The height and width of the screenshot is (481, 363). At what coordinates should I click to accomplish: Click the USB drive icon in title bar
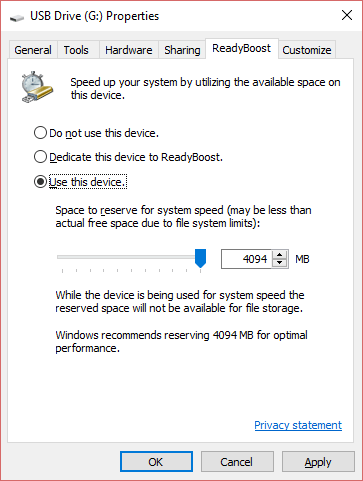pos(17,17)
